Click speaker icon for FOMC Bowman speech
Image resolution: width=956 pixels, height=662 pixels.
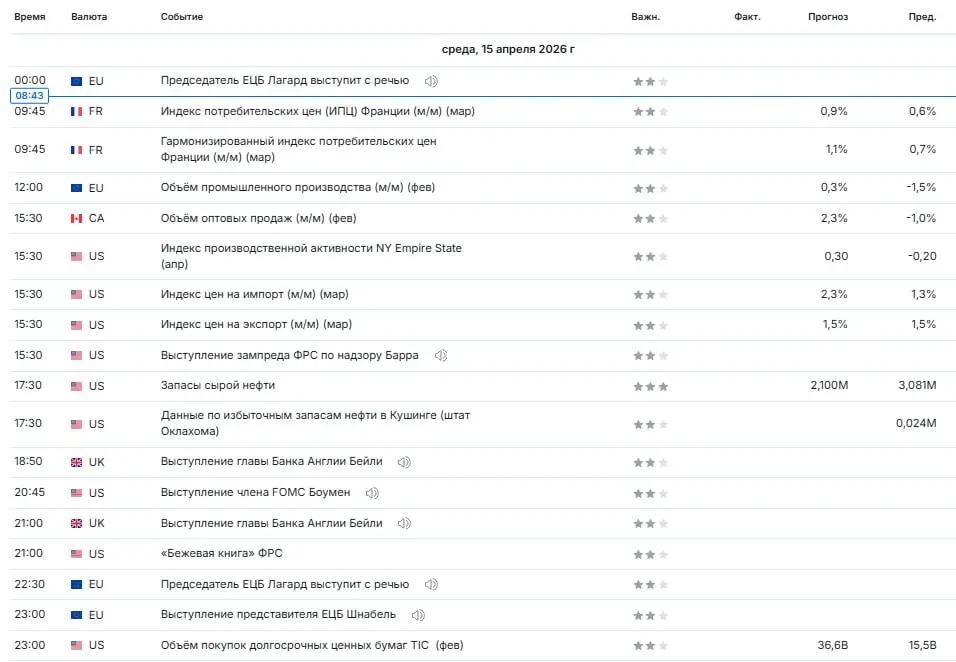pyautogui.click(x=372, y=493)
